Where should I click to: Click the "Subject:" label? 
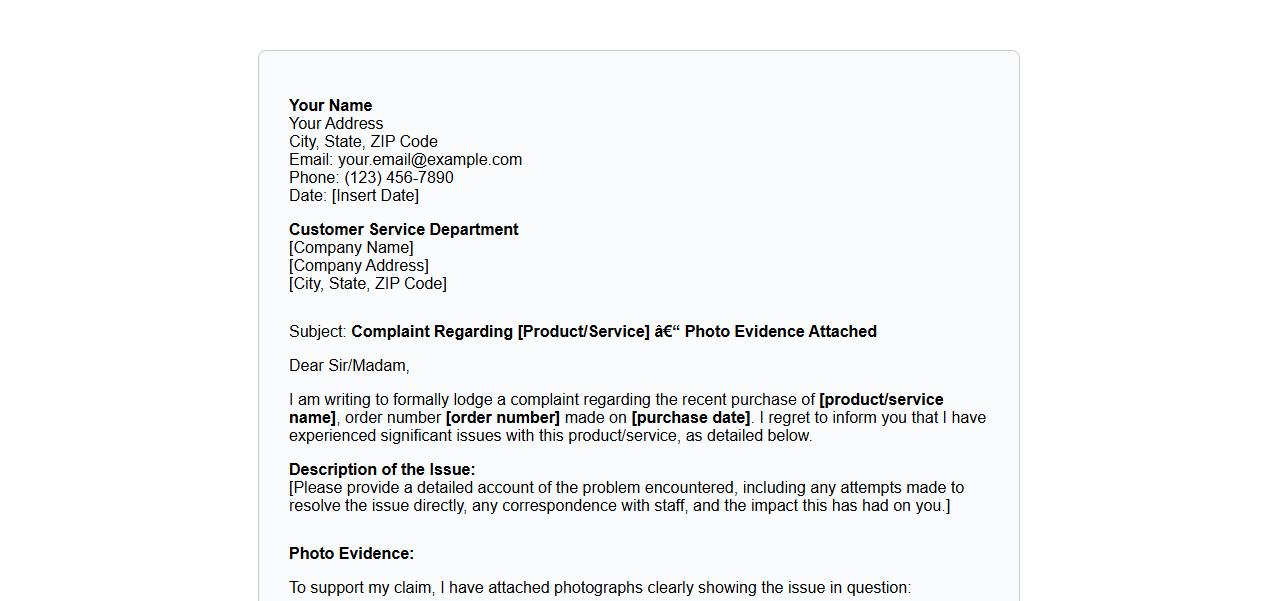pyautogui.click(x=318, y=332)
